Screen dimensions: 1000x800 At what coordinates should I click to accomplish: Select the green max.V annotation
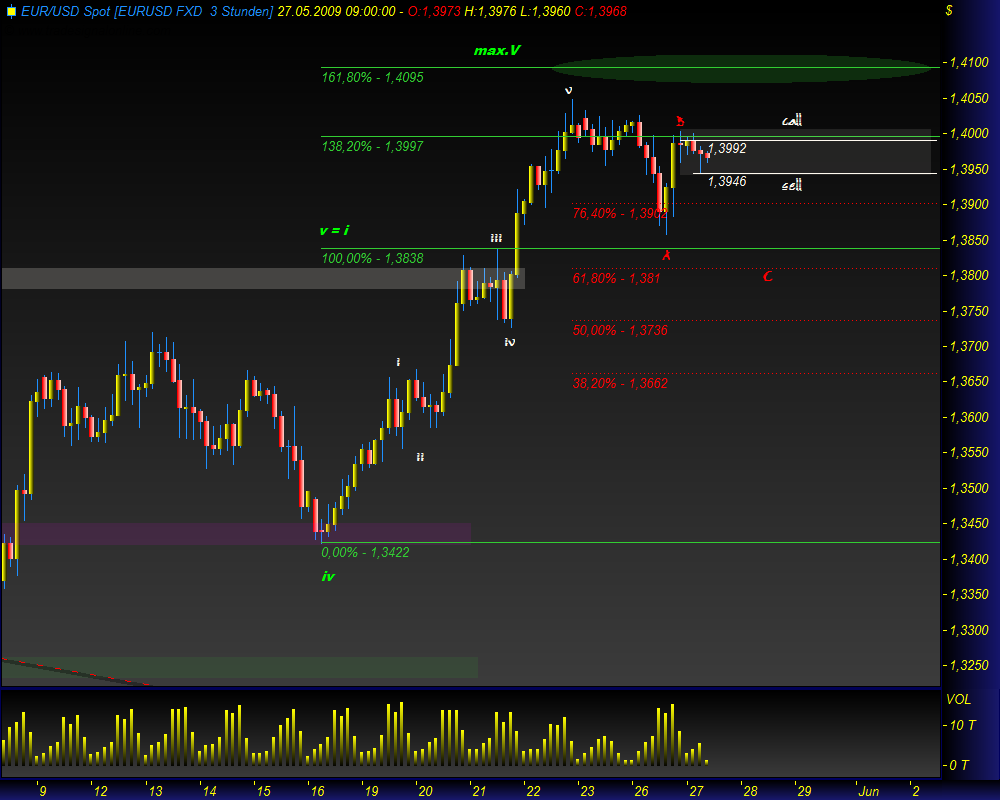pyautogui.click(x=497, y=50)
